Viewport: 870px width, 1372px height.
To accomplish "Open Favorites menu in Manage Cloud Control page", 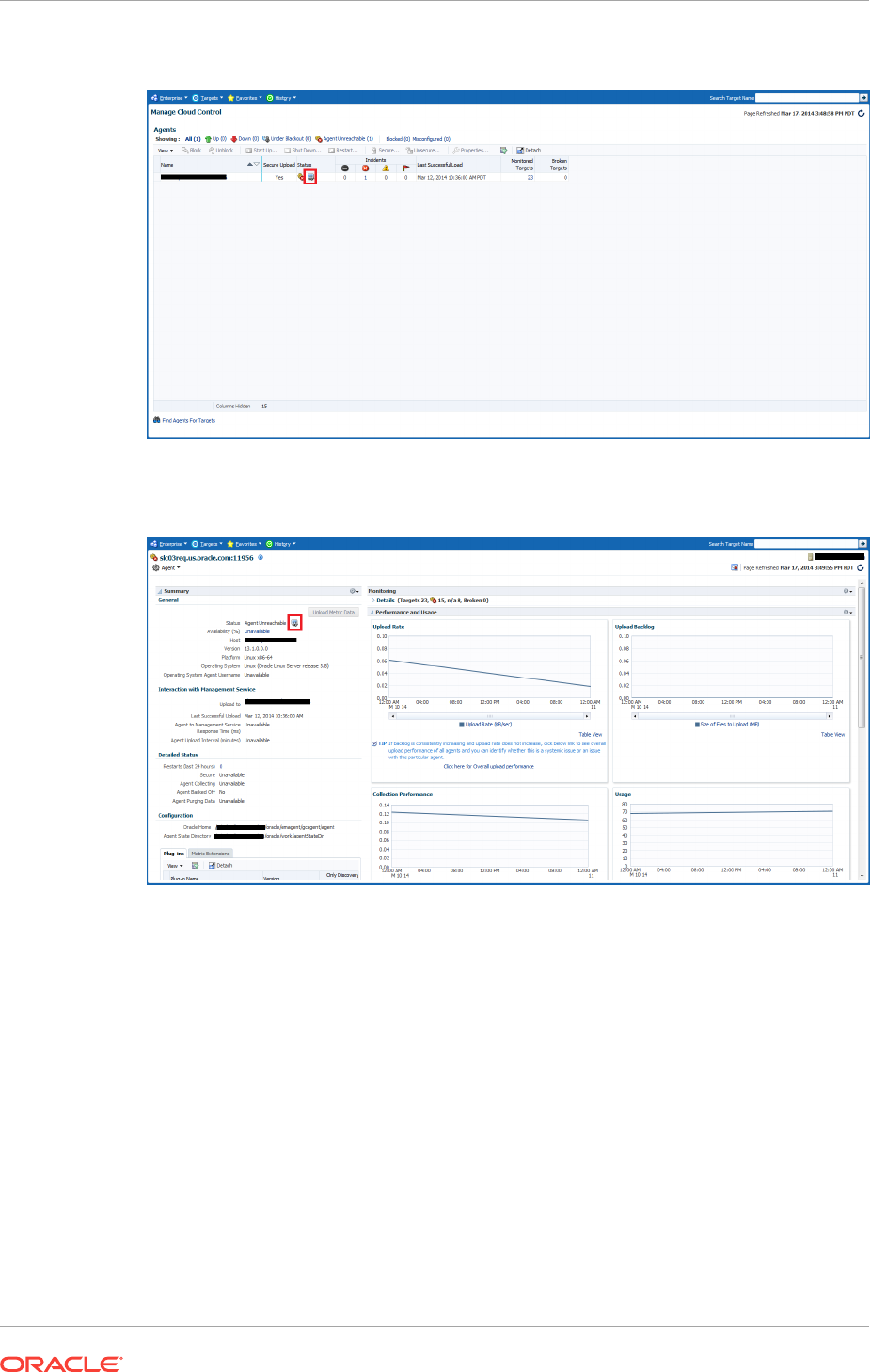I will click(x=245, y=98).
